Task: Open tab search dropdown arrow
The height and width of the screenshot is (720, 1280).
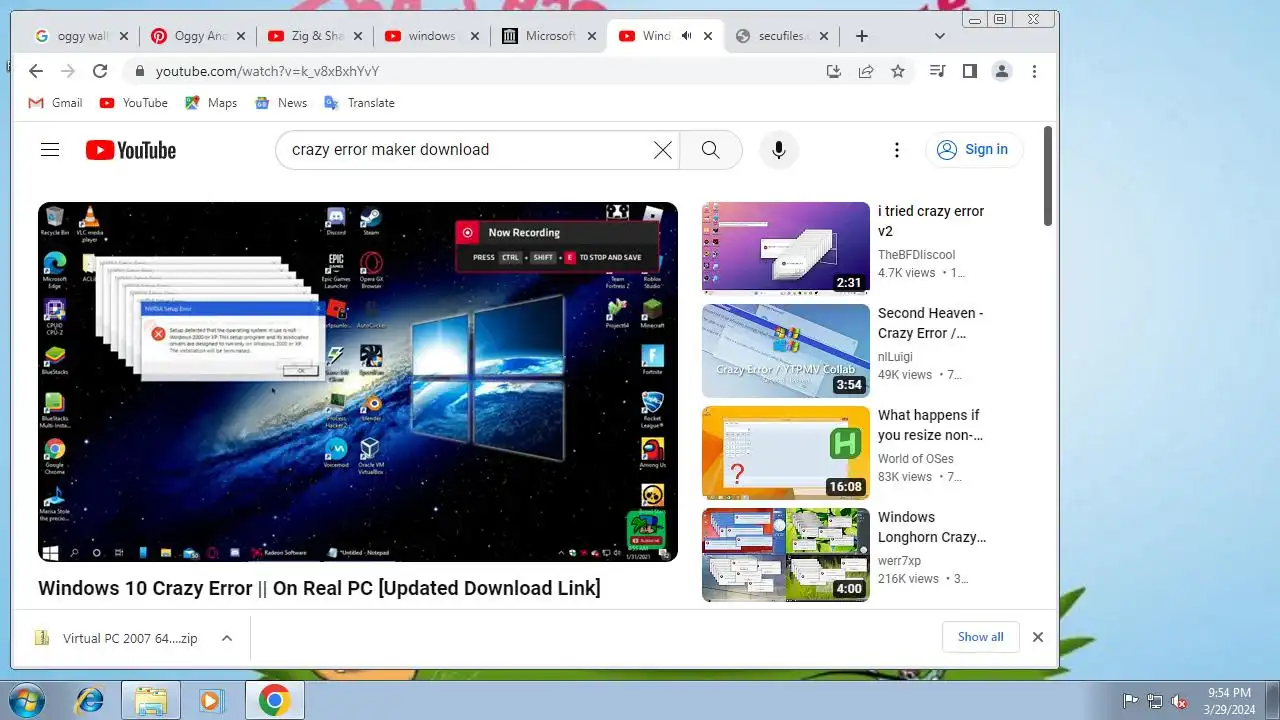Action: pyautogui.click(x=939, y=36)
